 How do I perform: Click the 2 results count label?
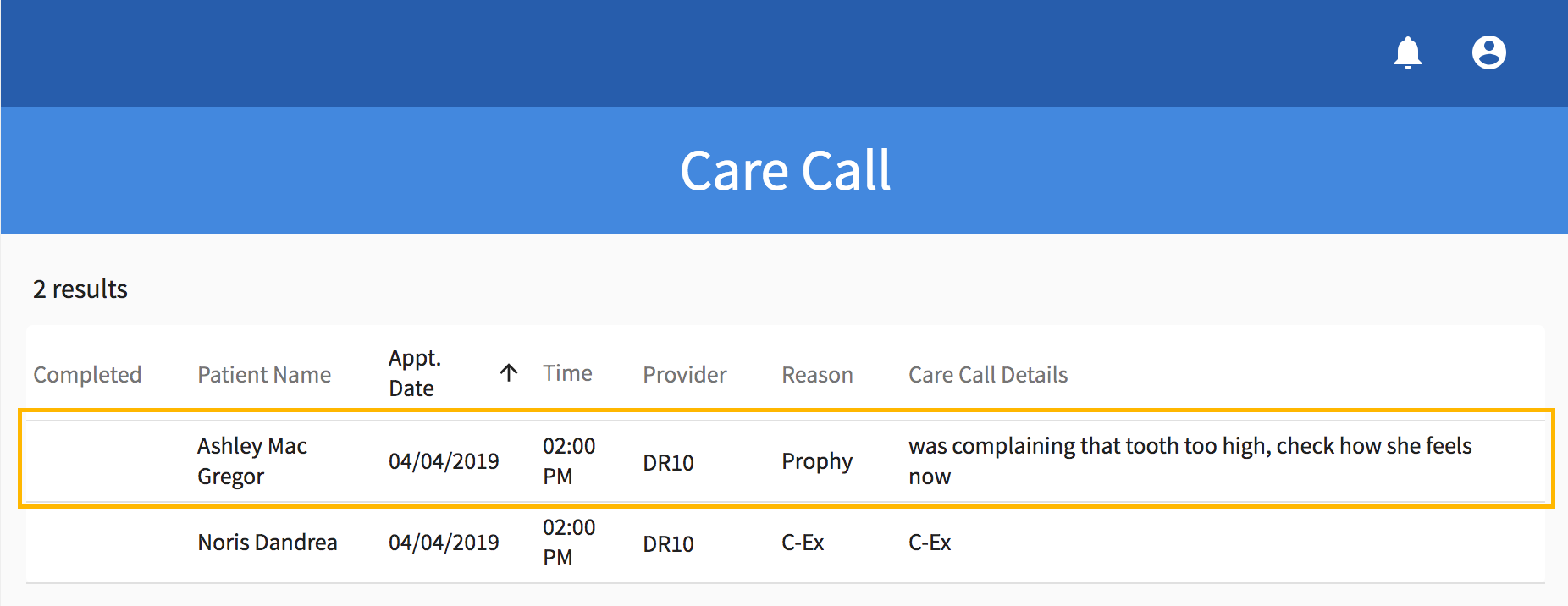[80, 289]
